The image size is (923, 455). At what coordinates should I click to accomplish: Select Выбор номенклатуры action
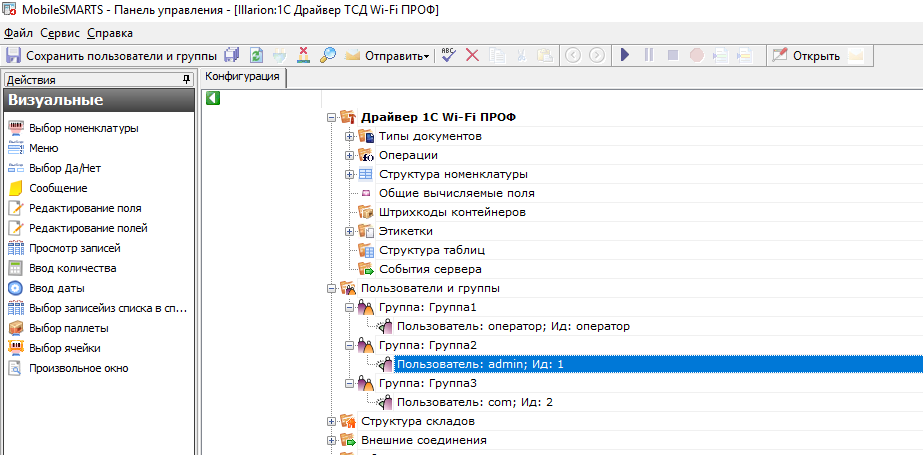pos(84,128)
